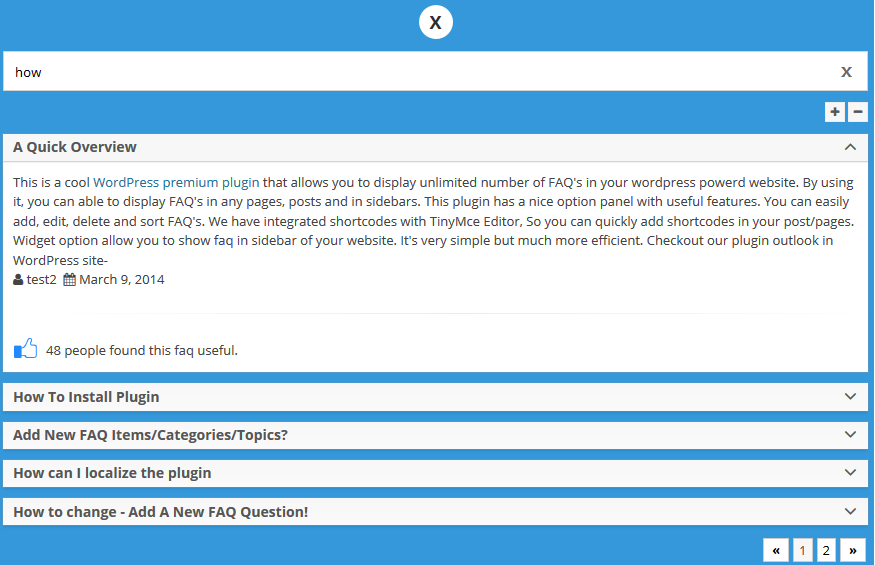Image resolution: width=875 pixels, height=565 pixels.
Task: Go to next page with » arrow
Action: click(853, 550)
